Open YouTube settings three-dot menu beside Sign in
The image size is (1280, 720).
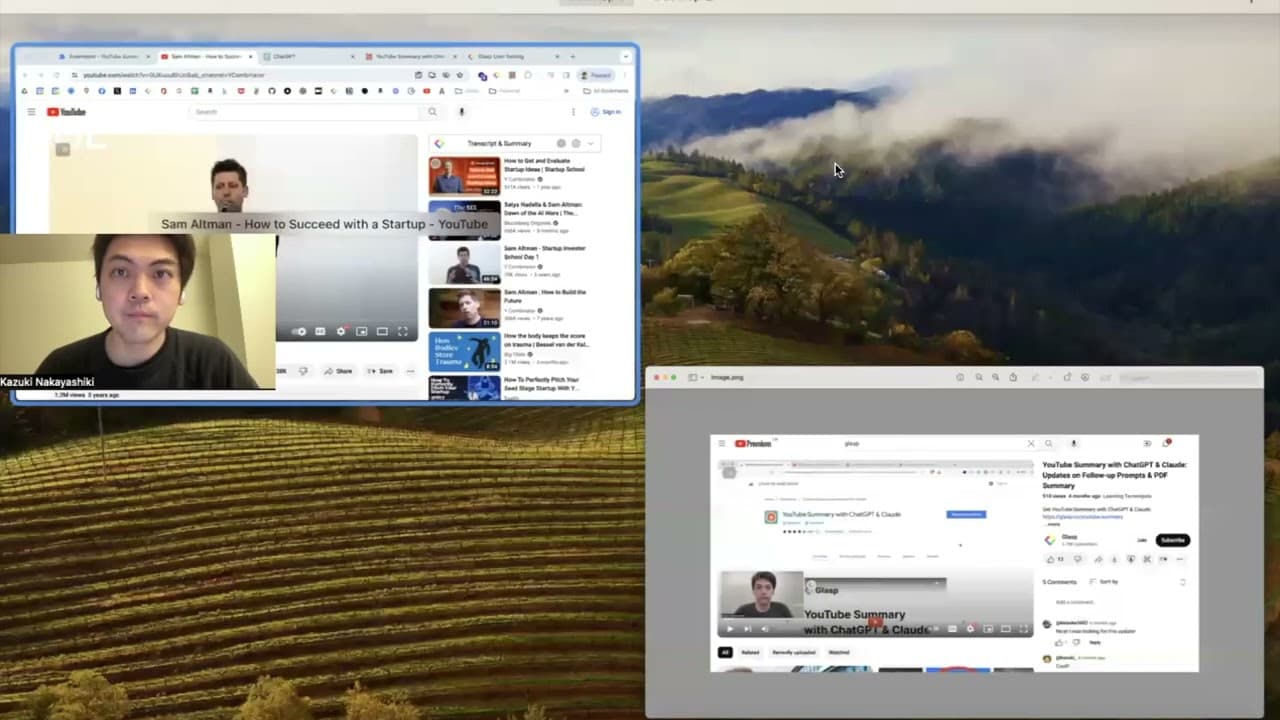pyautogui.click(x=573, y=112)
